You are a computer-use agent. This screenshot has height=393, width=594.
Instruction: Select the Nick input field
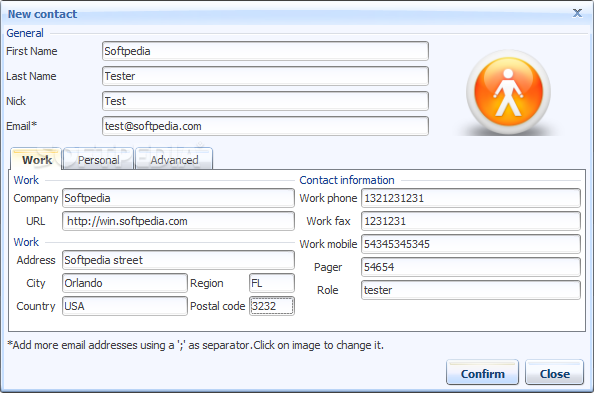[x=265, y=101]
